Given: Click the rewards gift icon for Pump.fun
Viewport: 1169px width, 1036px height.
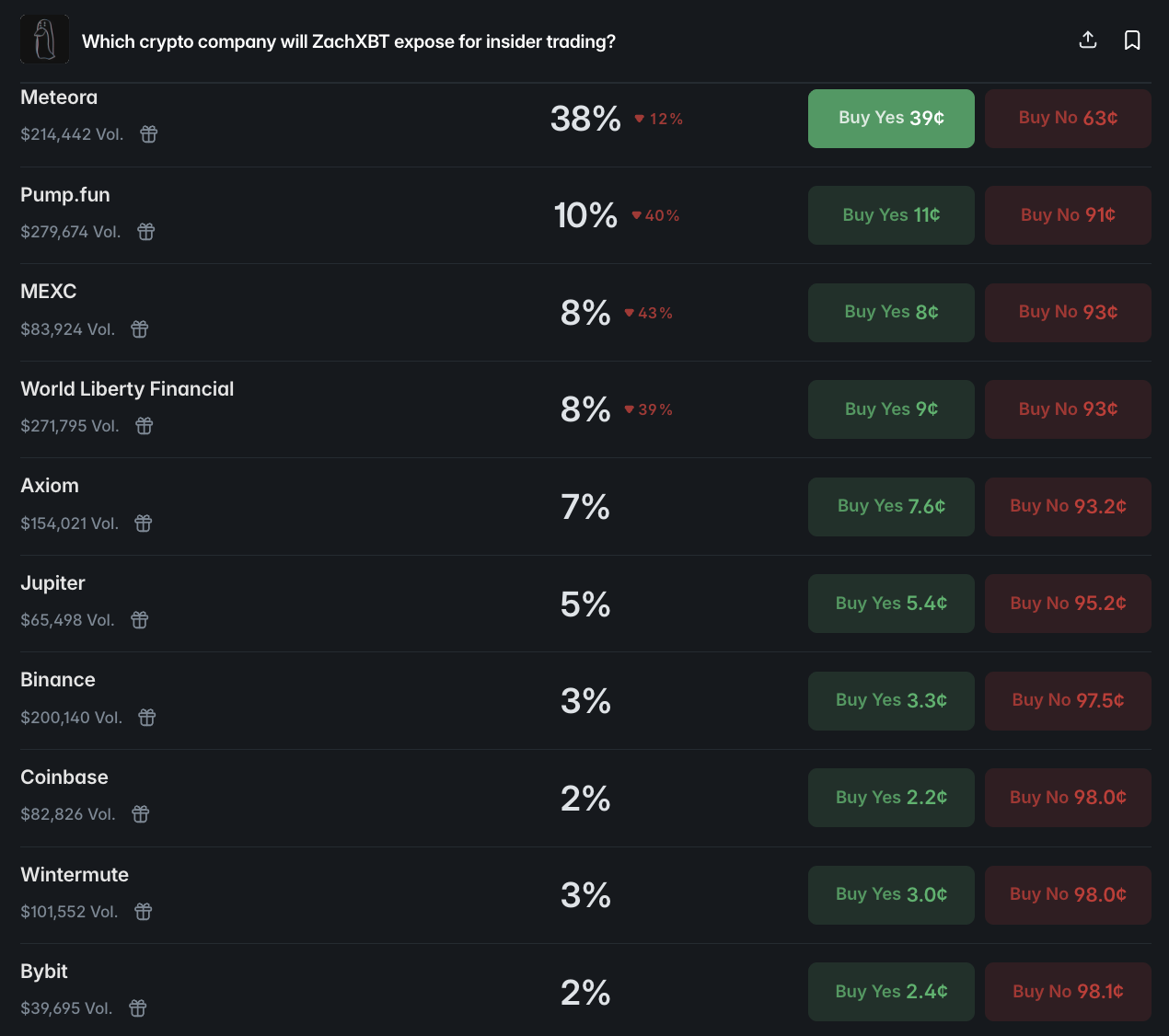Looking at the screenshot, I should [146, 232].
